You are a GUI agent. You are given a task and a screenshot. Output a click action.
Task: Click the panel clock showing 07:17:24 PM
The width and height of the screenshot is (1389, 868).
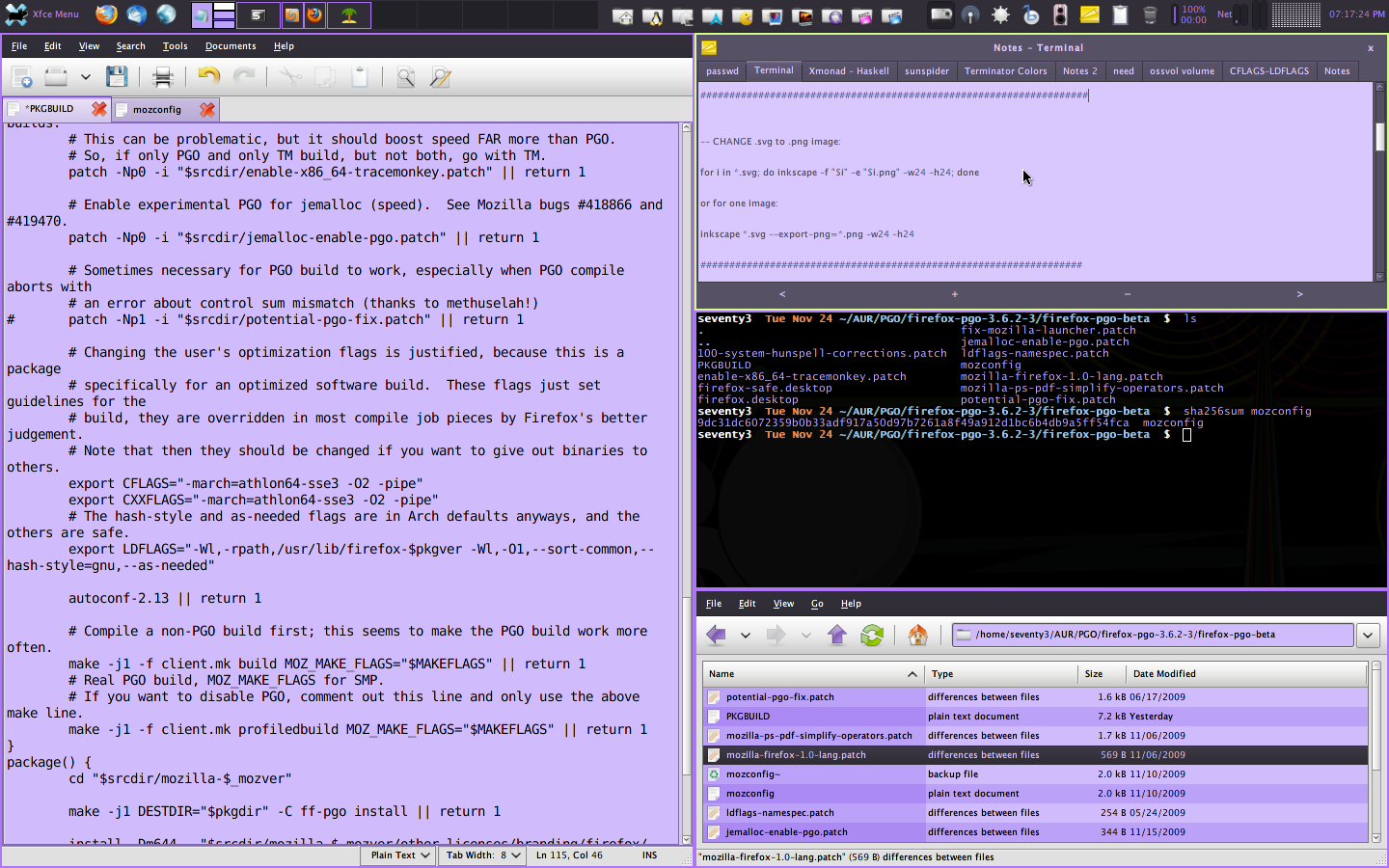tap(1355, 14)
